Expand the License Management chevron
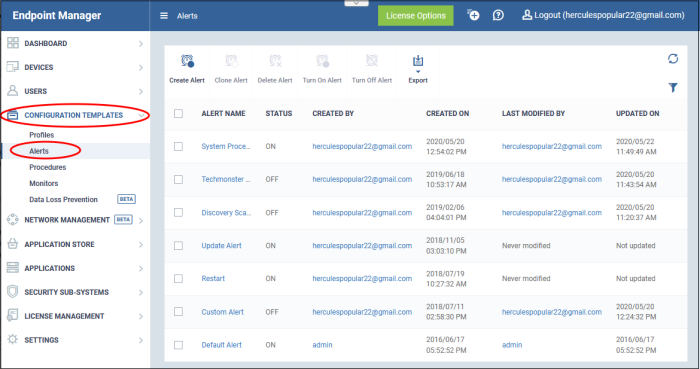This screenshot has width=700, height=369. tap(141, 316)
